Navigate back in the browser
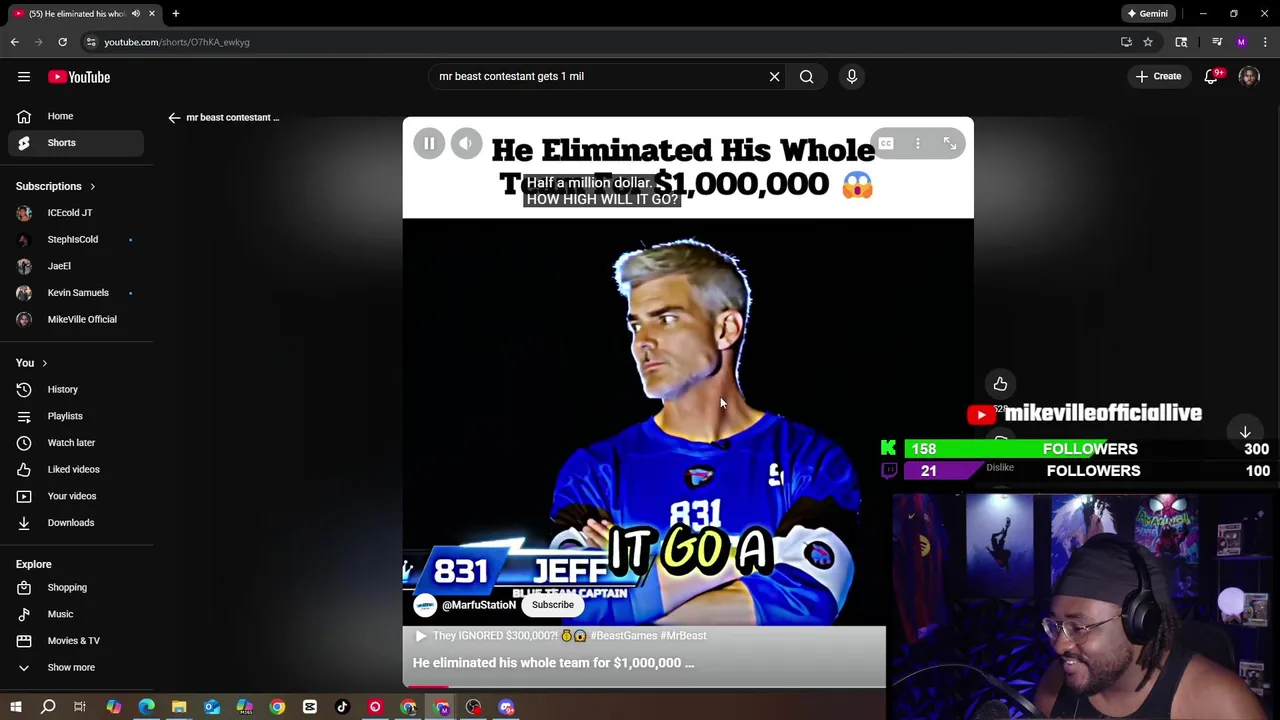 tap(15, 42)
